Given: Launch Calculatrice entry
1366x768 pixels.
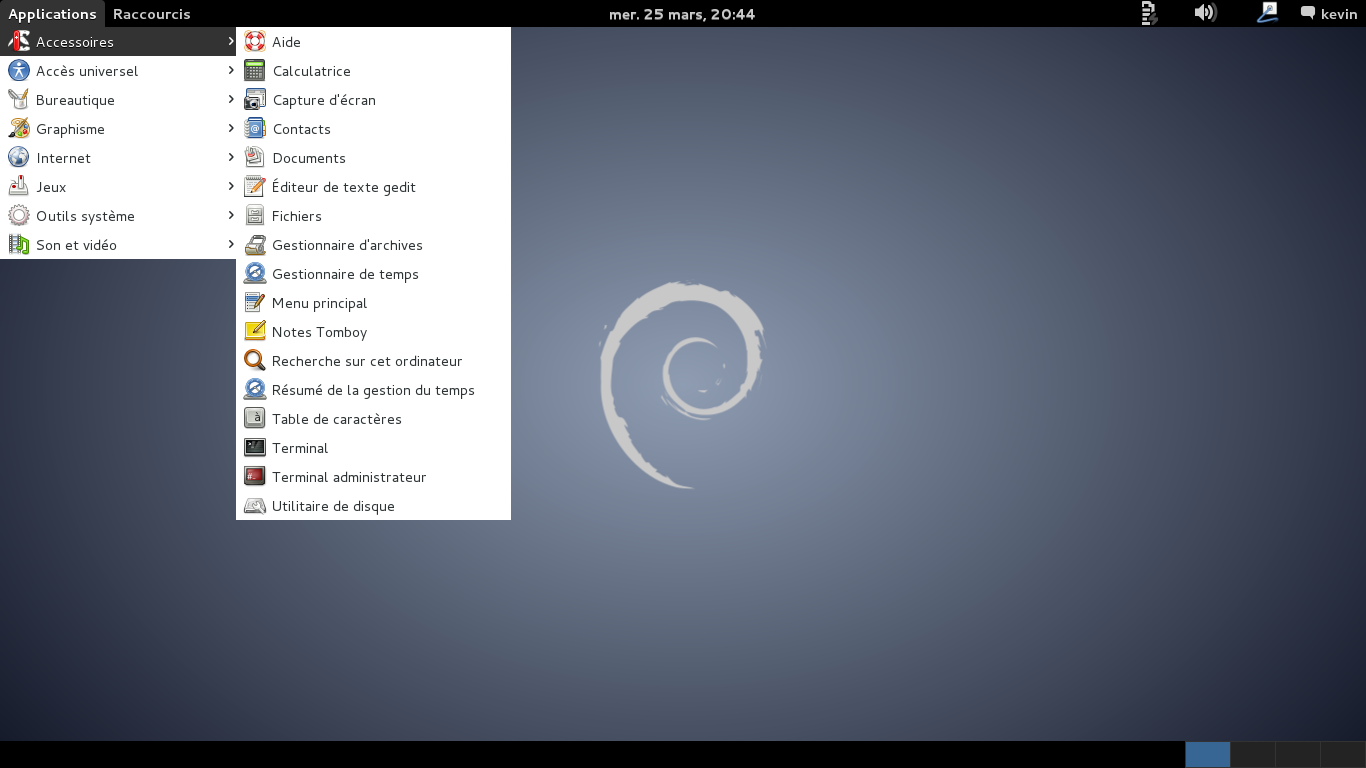Looking at the screenshot, I should click(373, 71).
